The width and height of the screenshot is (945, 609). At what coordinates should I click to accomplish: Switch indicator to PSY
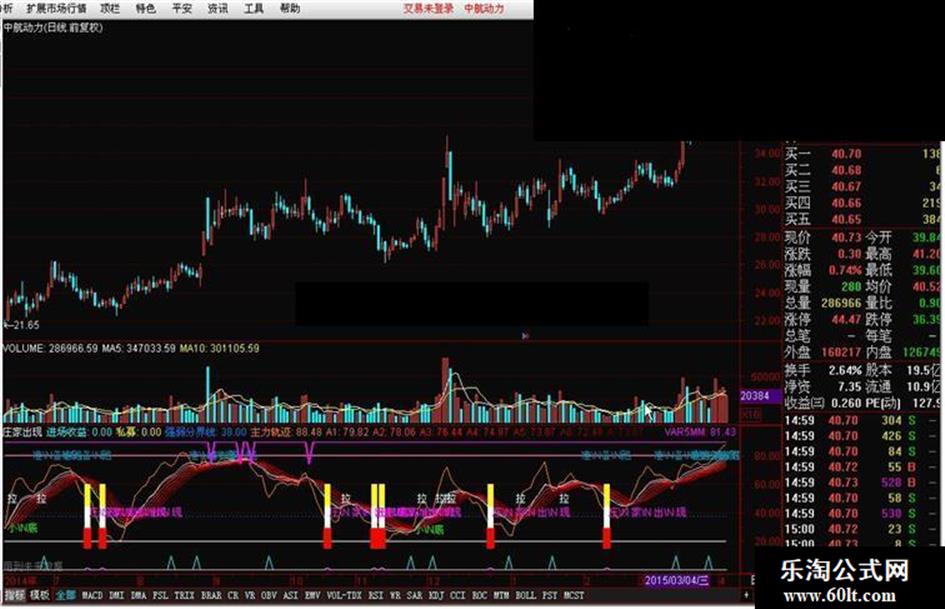pyautogui.click(x=550, y=595)
